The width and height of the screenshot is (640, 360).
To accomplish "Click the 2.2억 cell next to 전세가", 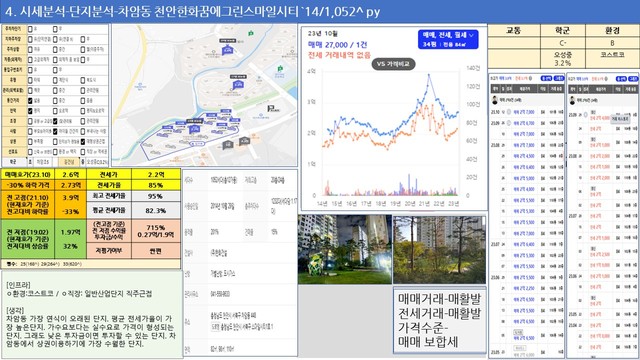I will pos(156,174).
